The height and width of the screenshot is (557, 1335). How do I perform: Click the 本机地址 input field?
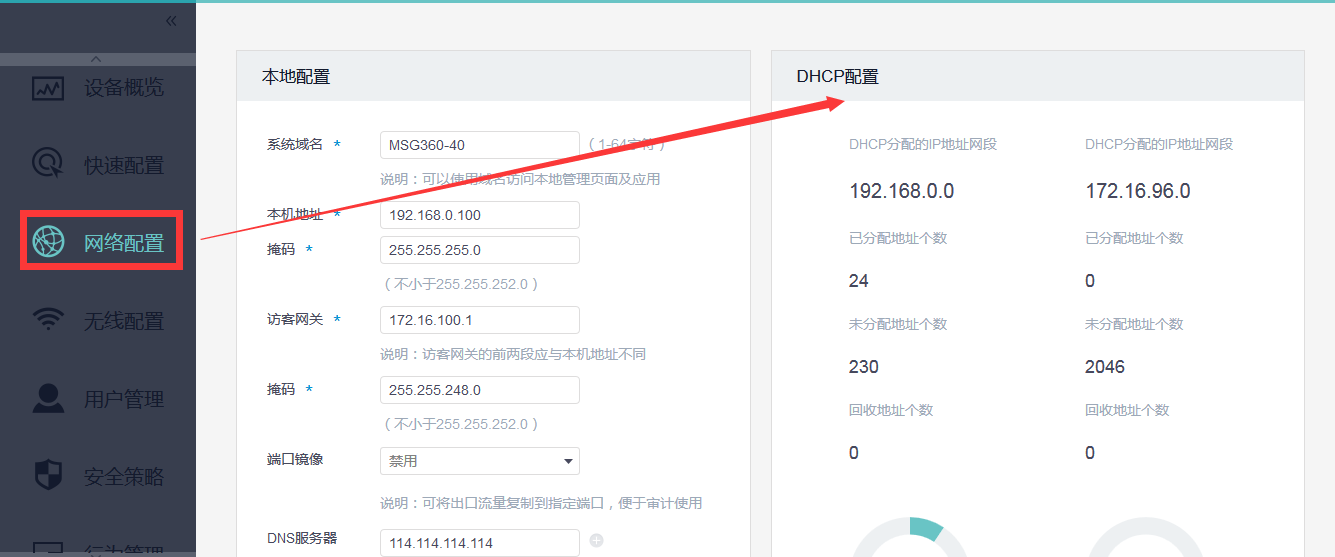[480, 215]
